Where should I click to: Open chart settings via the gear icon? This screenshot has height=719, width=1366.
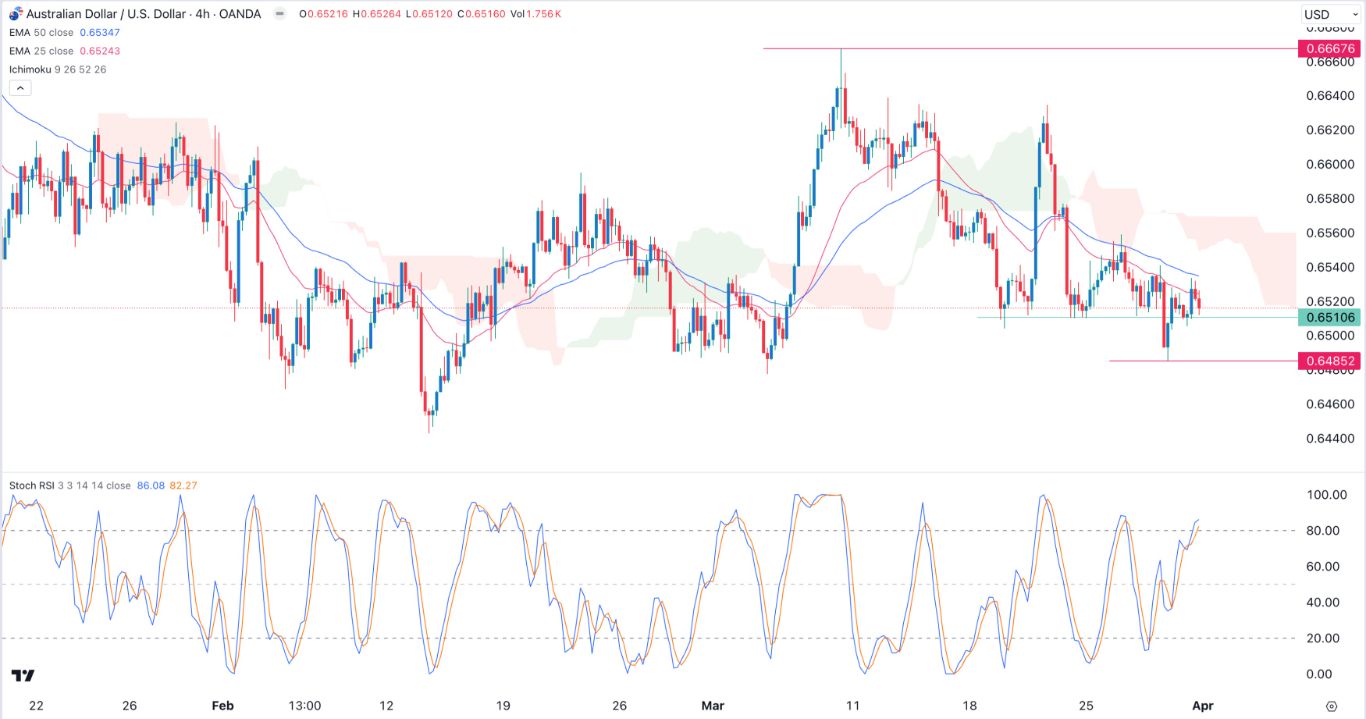tap(1330, 705)
